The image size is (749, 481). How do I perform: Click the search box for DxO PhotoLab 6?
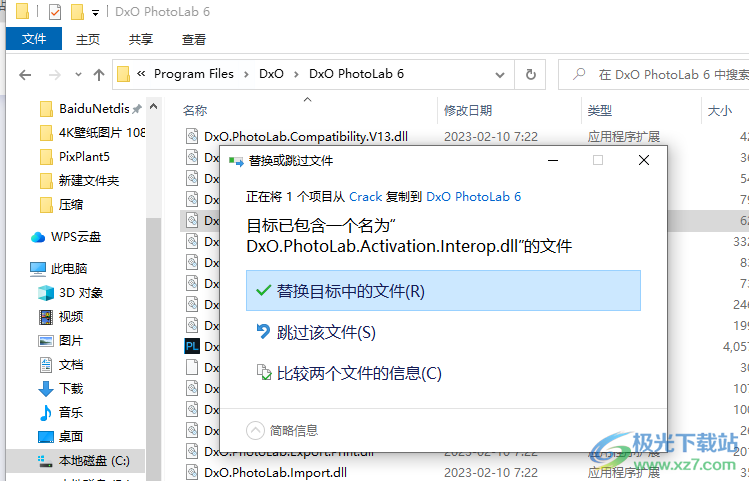click(653, 75)
